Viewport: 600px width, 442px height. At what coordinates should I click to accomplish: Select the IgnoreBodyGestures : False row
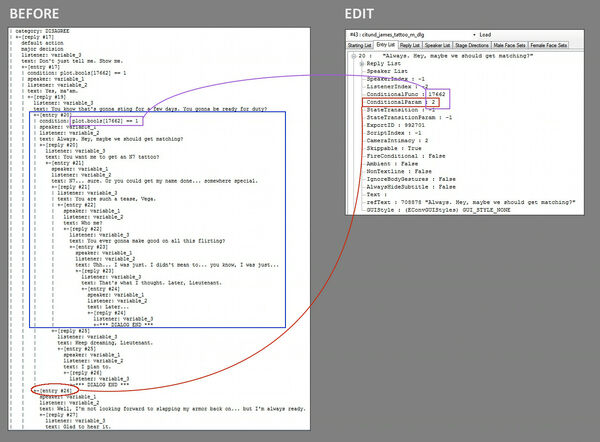coord(411,179)
